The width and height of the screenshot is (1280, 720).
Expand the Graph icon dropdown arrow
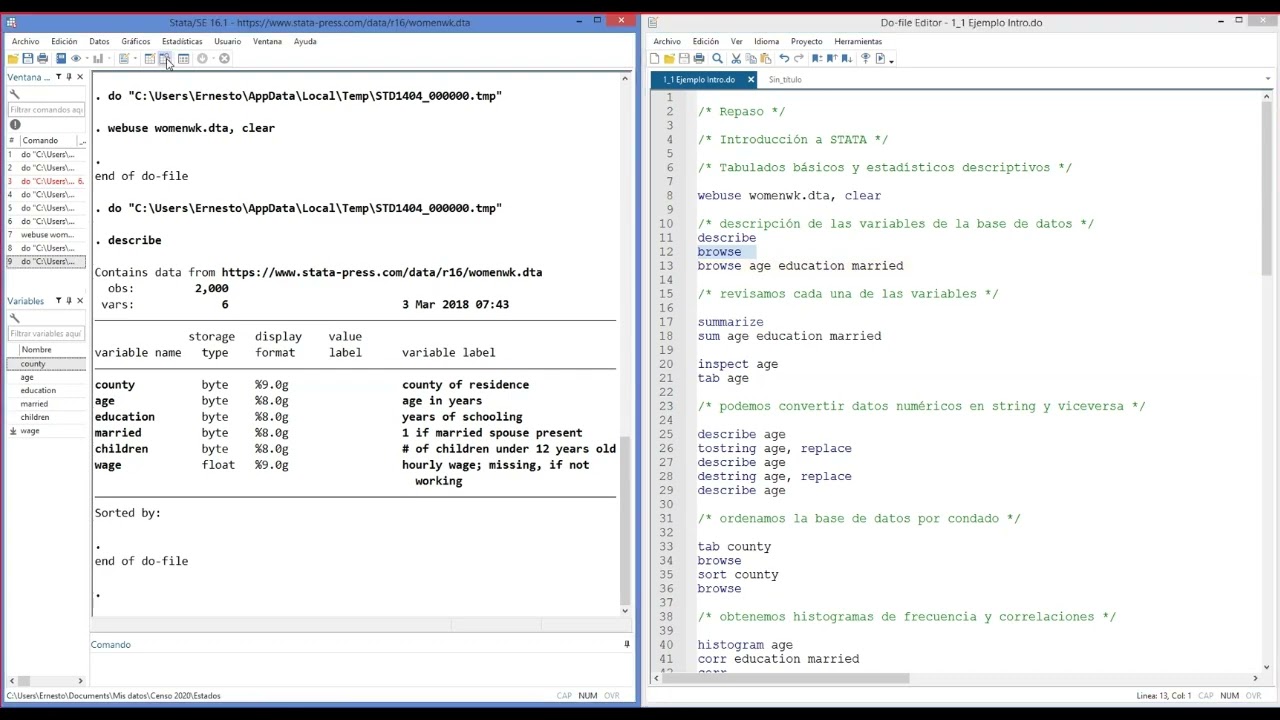point(109,58)
